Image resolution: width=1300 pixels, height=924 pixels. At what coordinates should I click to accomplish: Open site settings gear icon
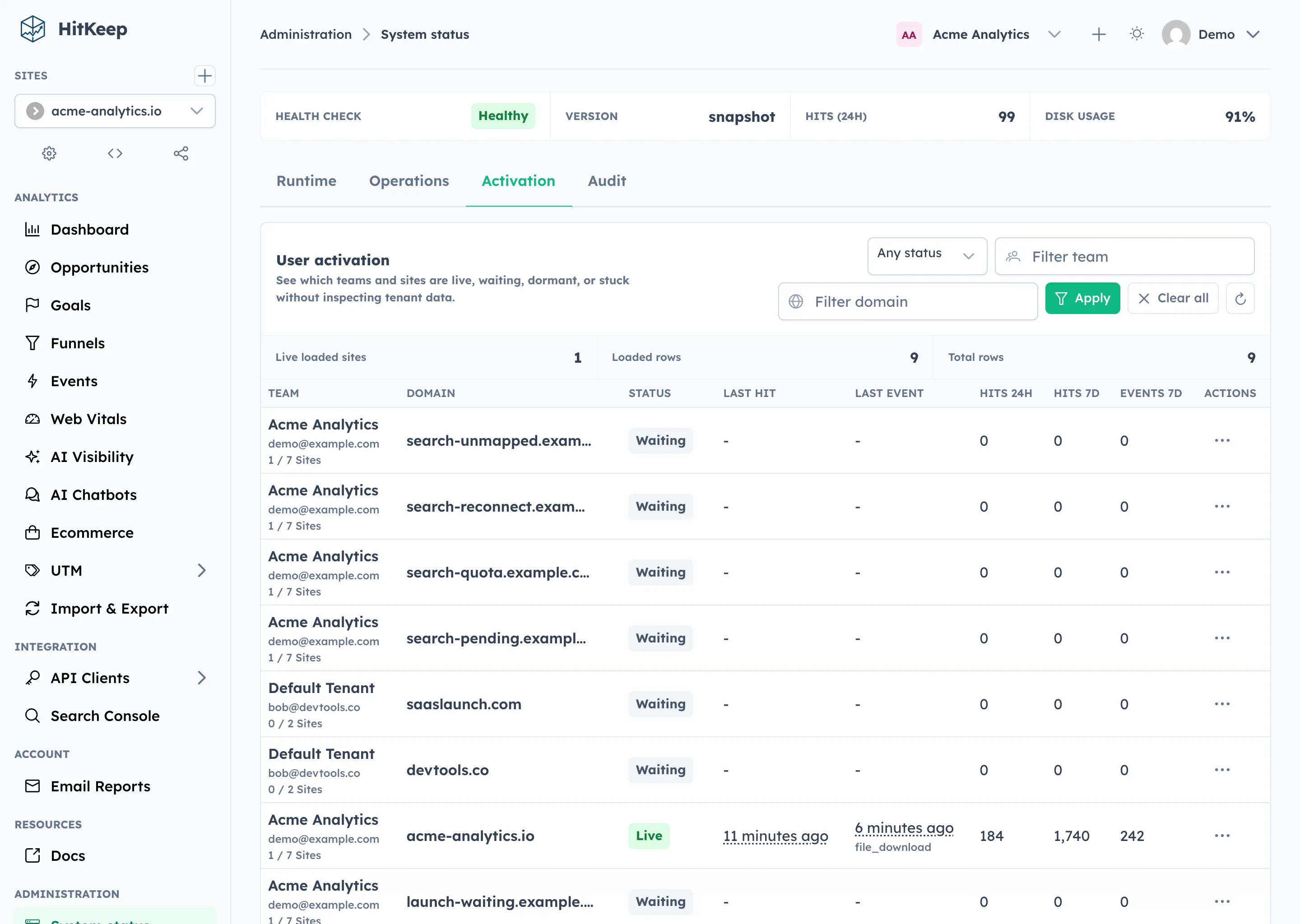(x=50, y=153)
